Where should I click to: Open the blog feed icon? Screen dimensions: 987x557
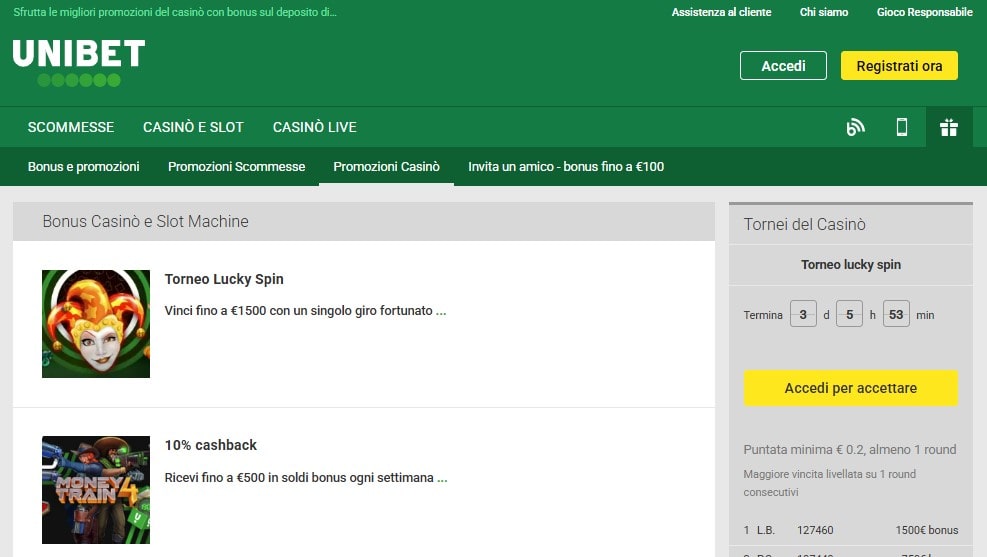[855, 127]
